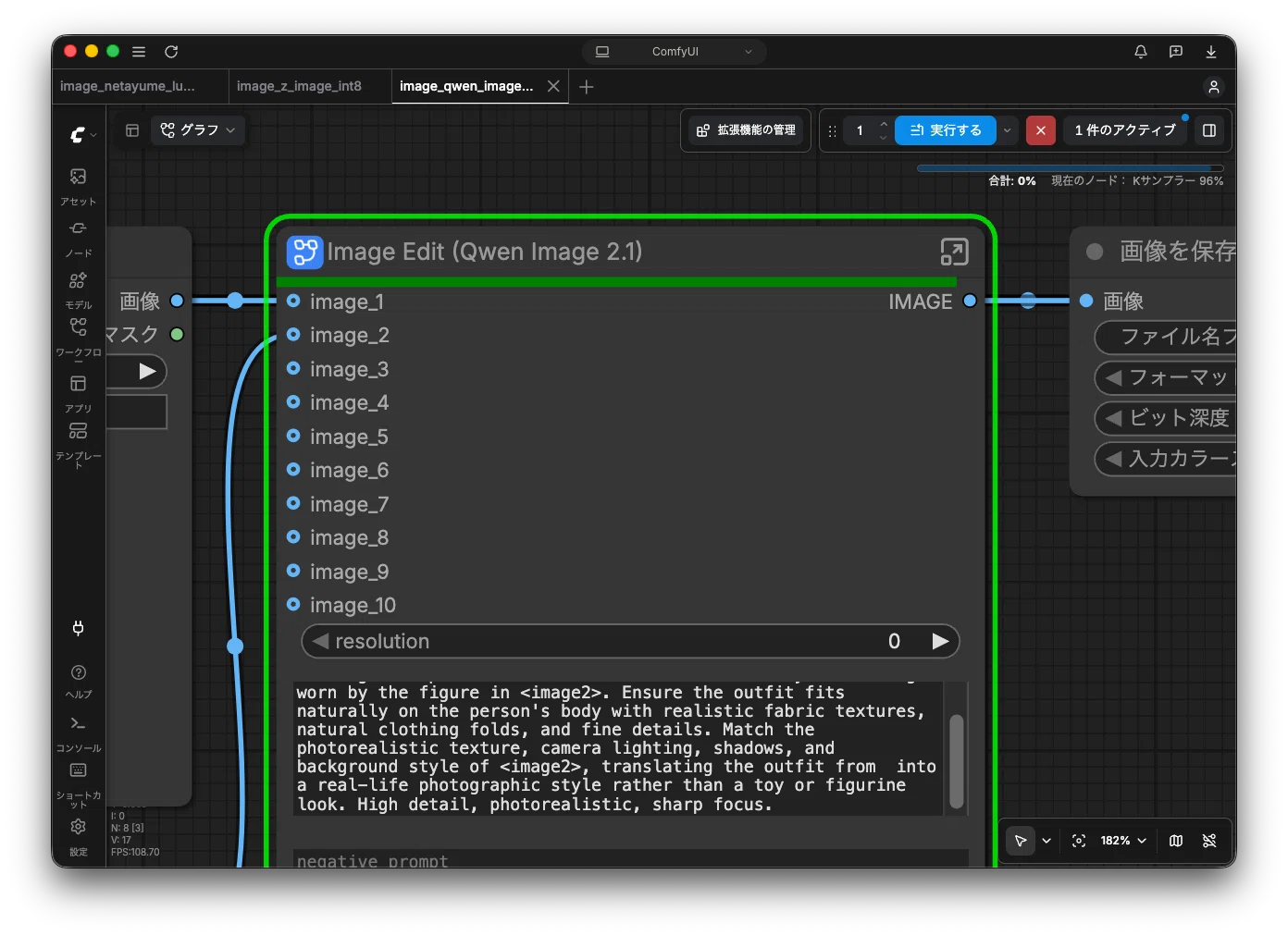Open 拡張機能の管理 extension manager
Viewport: 1288px width, 936px height.
(x=746, y=130)
